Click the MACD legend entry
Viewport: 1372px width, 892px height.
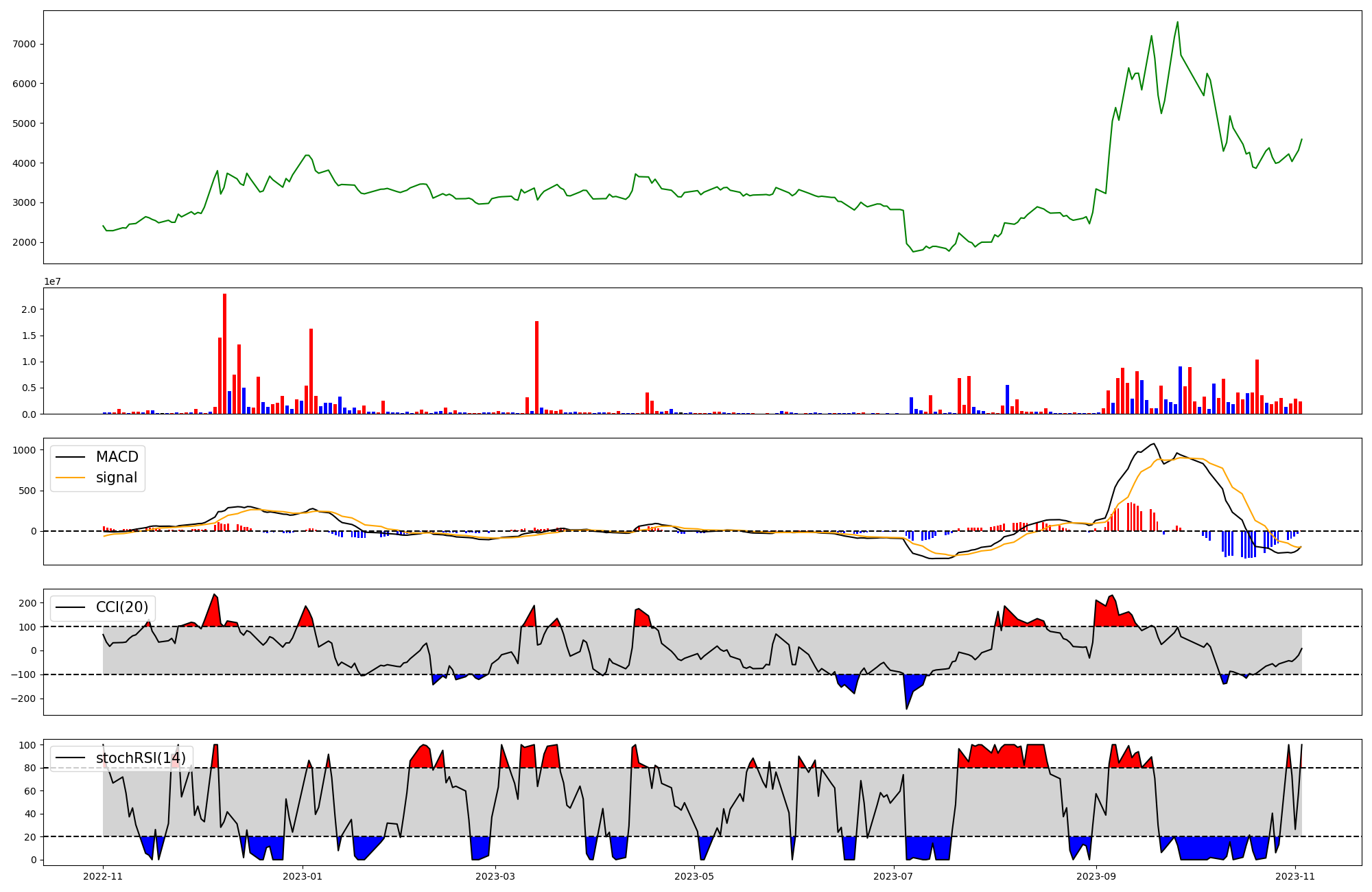[117, 457]
